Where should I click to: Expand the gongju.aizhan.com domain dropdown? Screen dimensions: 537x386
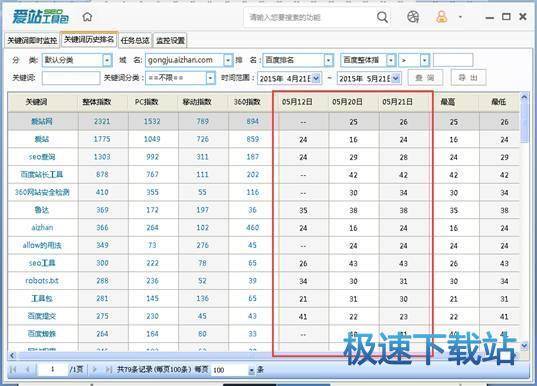228,60
